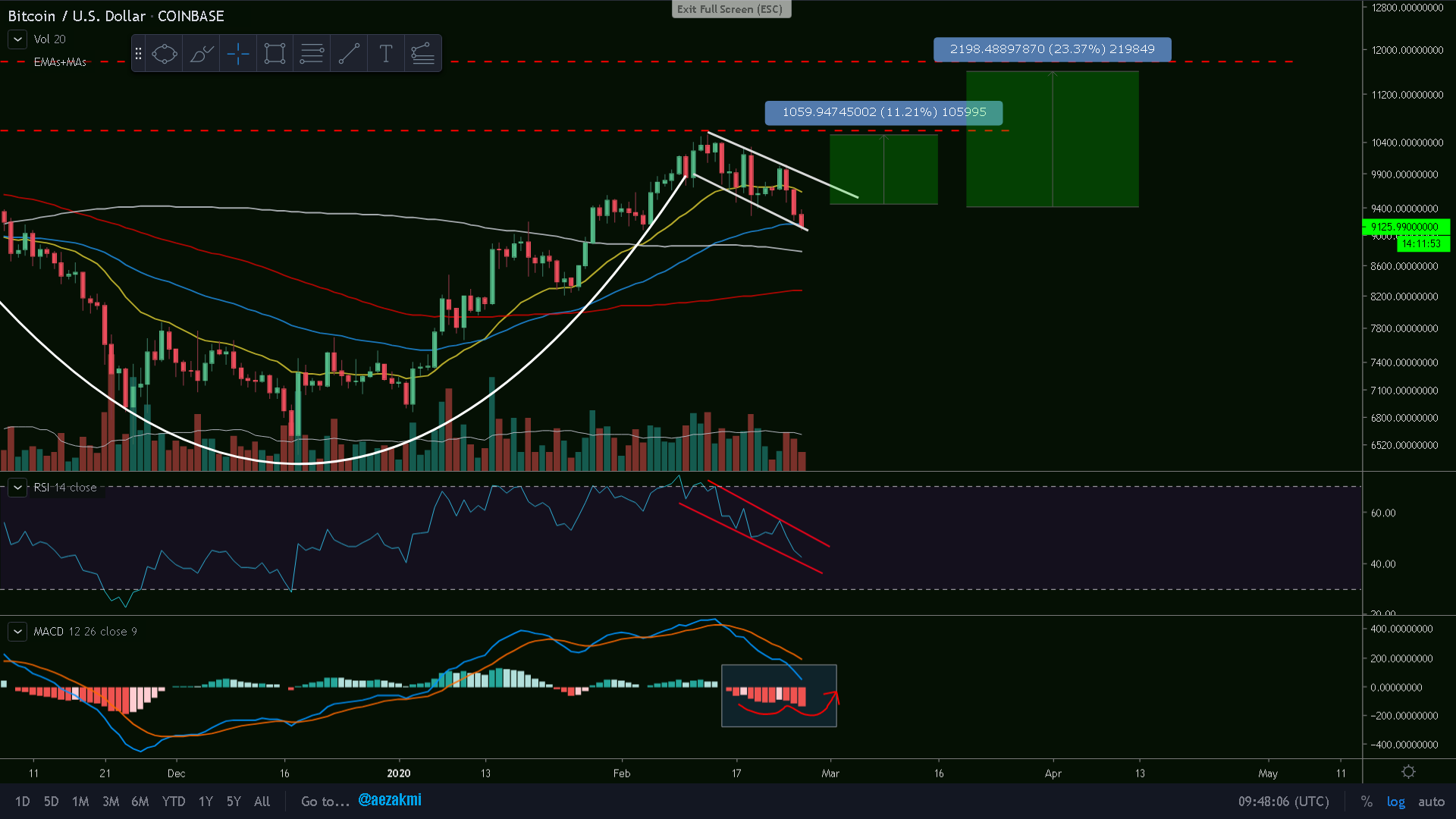Select the brush drawing tool
The width and height of the screenshot is (1456, 819).
201,54
